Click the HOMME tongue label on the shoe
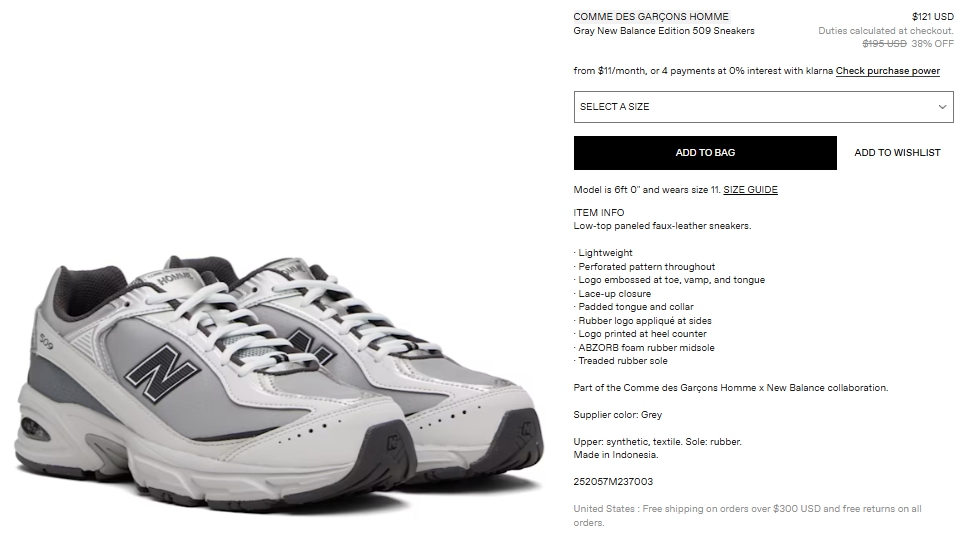This screenshot has width=968, height=541. (174, 279)
